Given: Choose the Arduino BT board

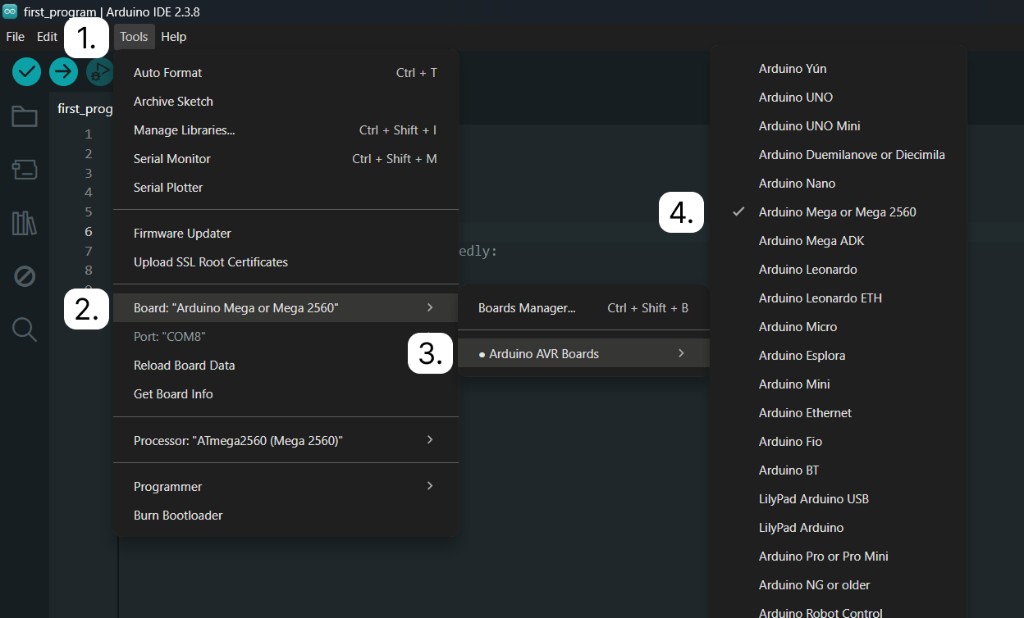Looking at the screenshot, I should point(839,470).
